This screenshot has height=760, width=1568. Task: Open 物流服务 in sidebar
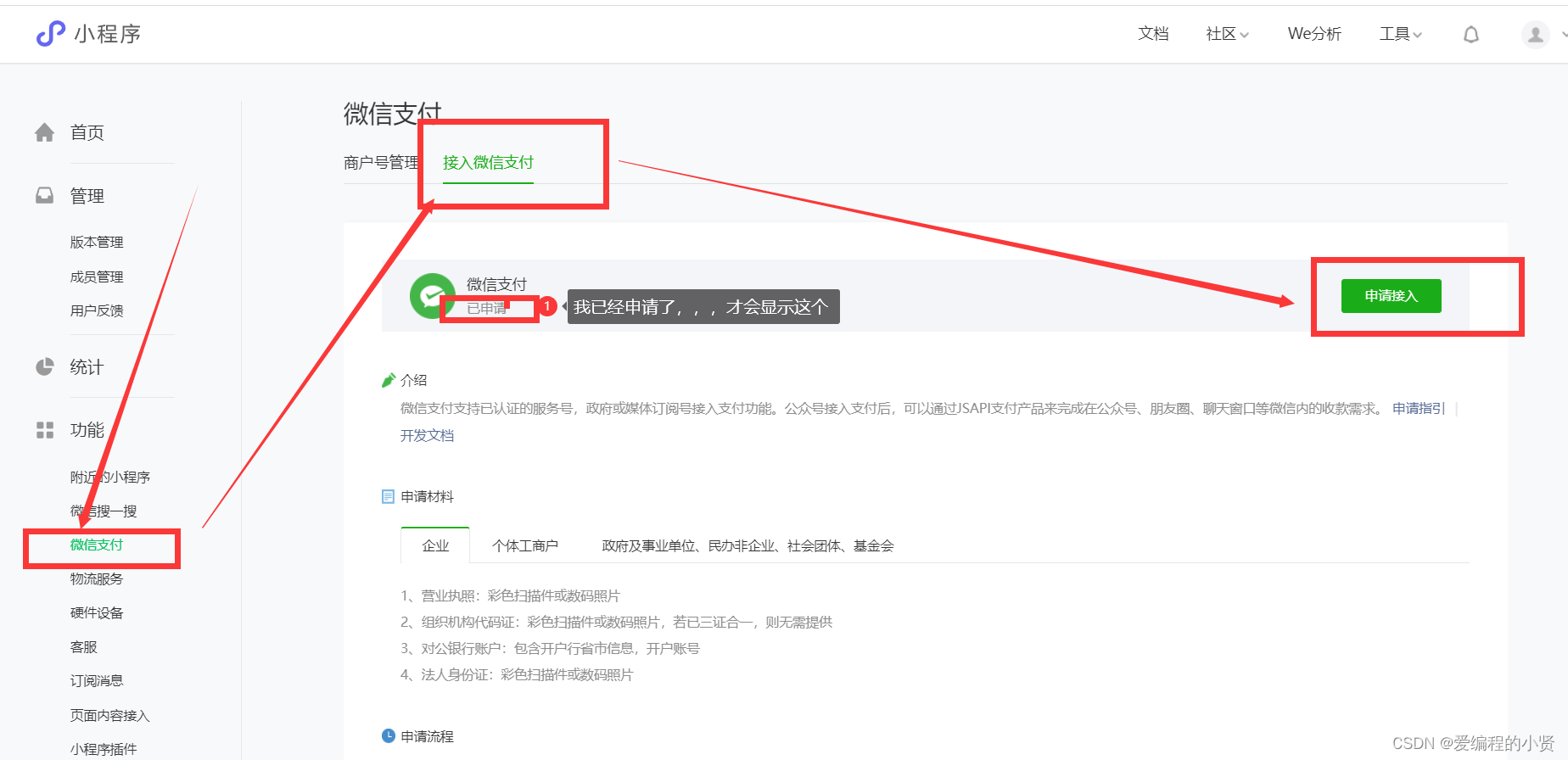click(x=97, y=578)
